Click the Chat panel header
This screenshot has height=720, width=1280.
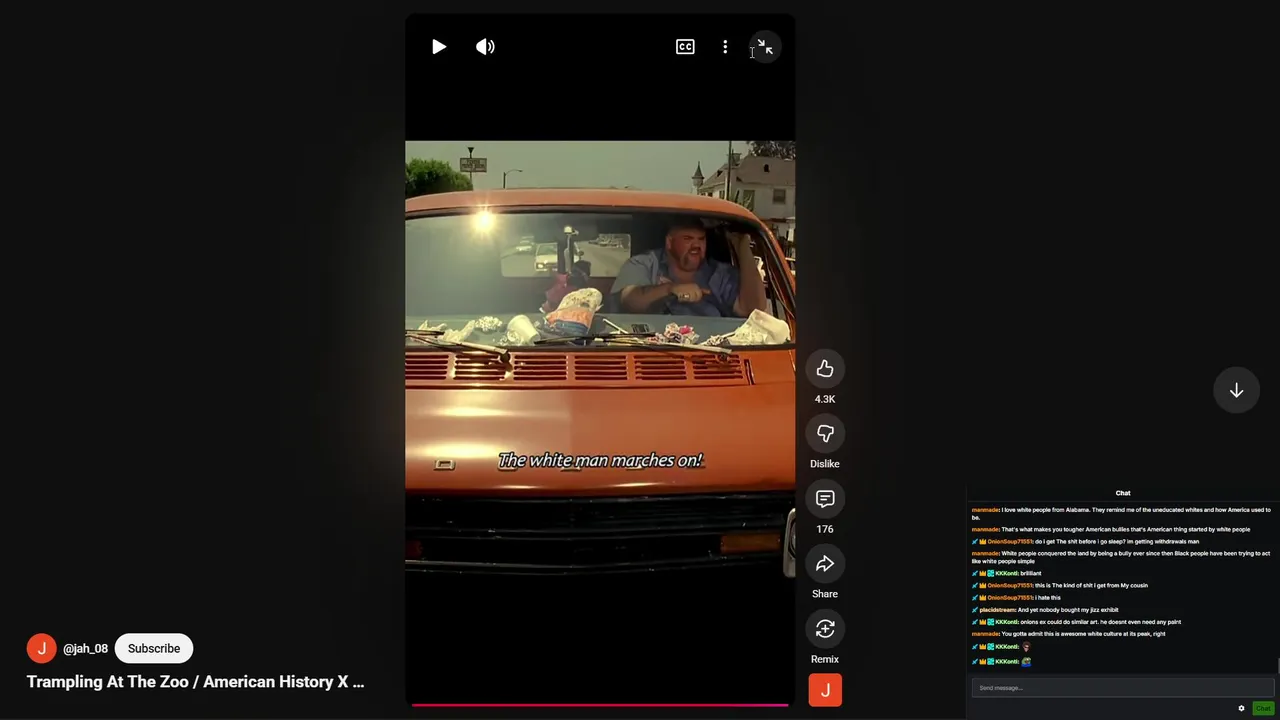point(1123,493)
